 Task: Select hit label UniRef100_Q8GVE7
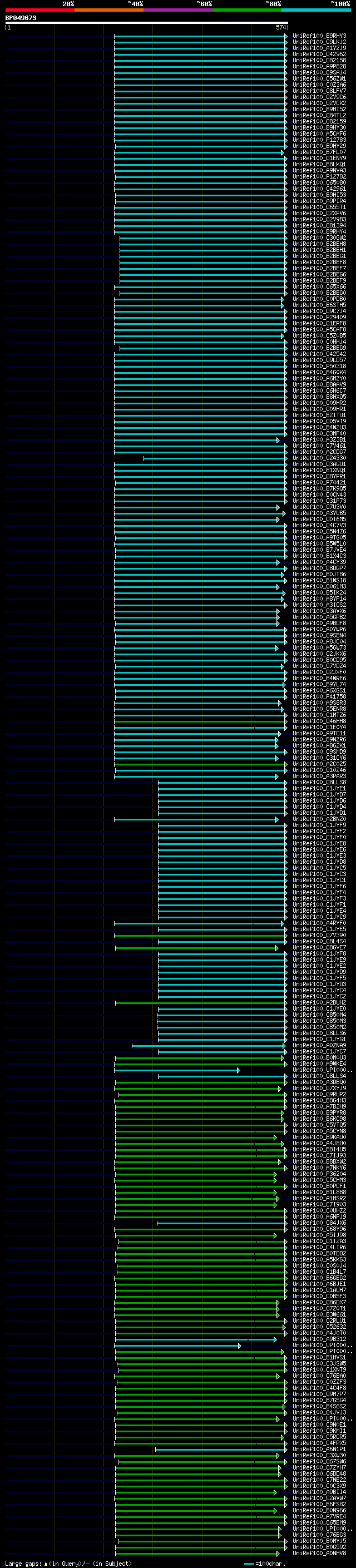pyautogui.click(x=319, y=948)
